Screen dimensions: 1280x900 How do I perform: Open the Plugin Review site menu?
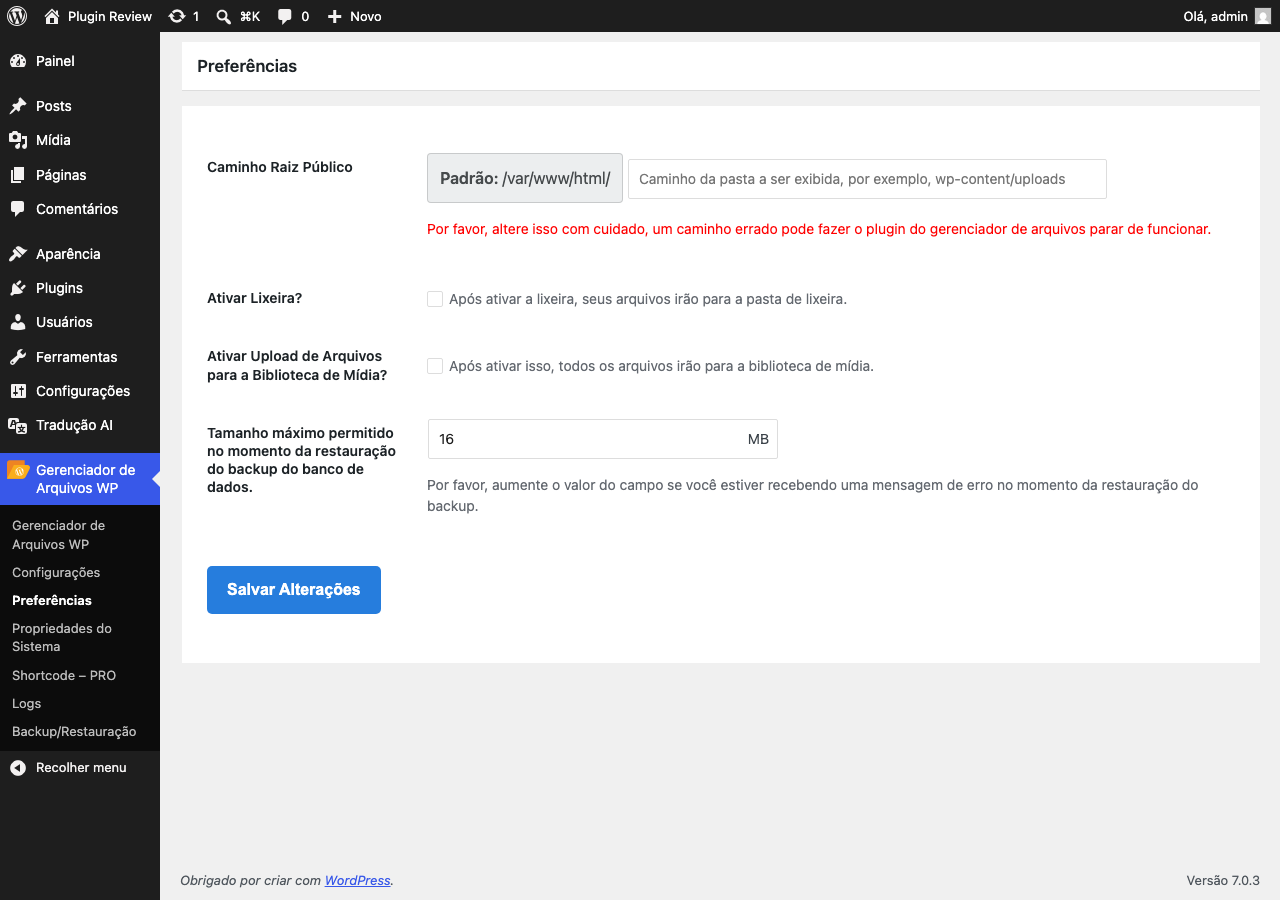(98, 16)
